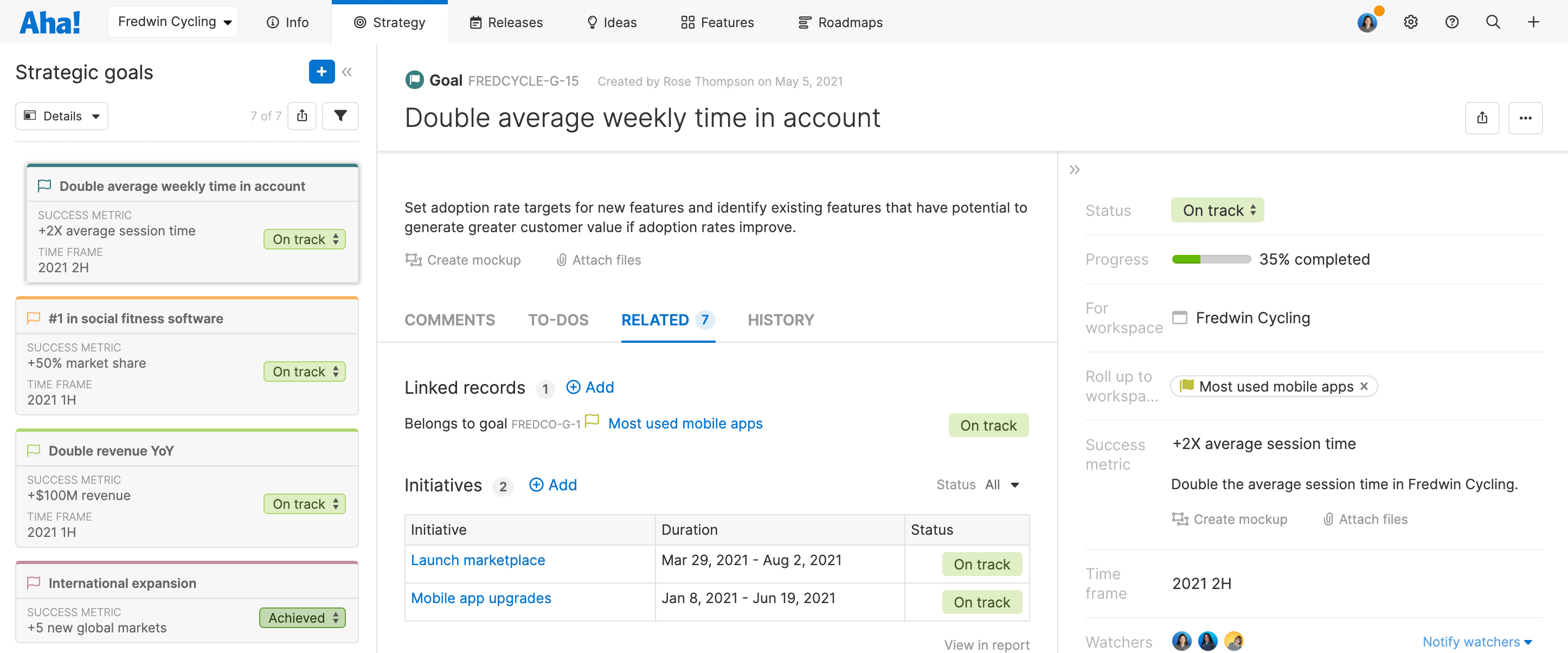Change status of International expansion goal

(302, 617)
